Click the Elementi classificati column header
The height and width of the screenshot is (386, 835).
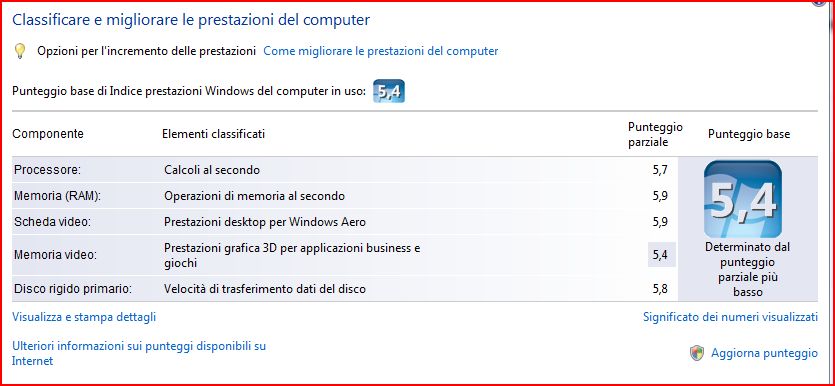pos(213,134)
